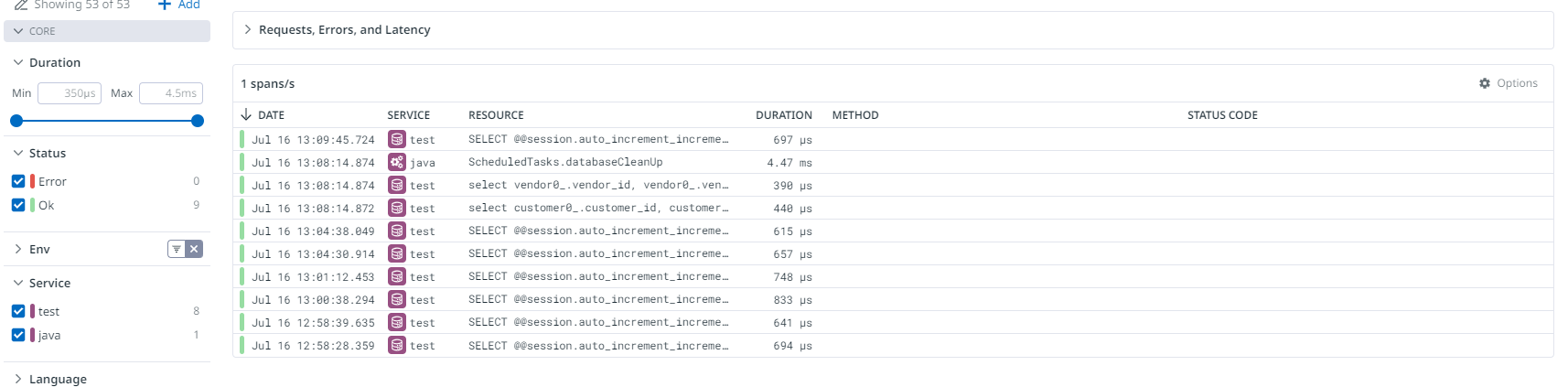This screenshot has height=387, width=1568.
Task: Click the java service icon at 13:08:14.874
Action: point(397,162)
